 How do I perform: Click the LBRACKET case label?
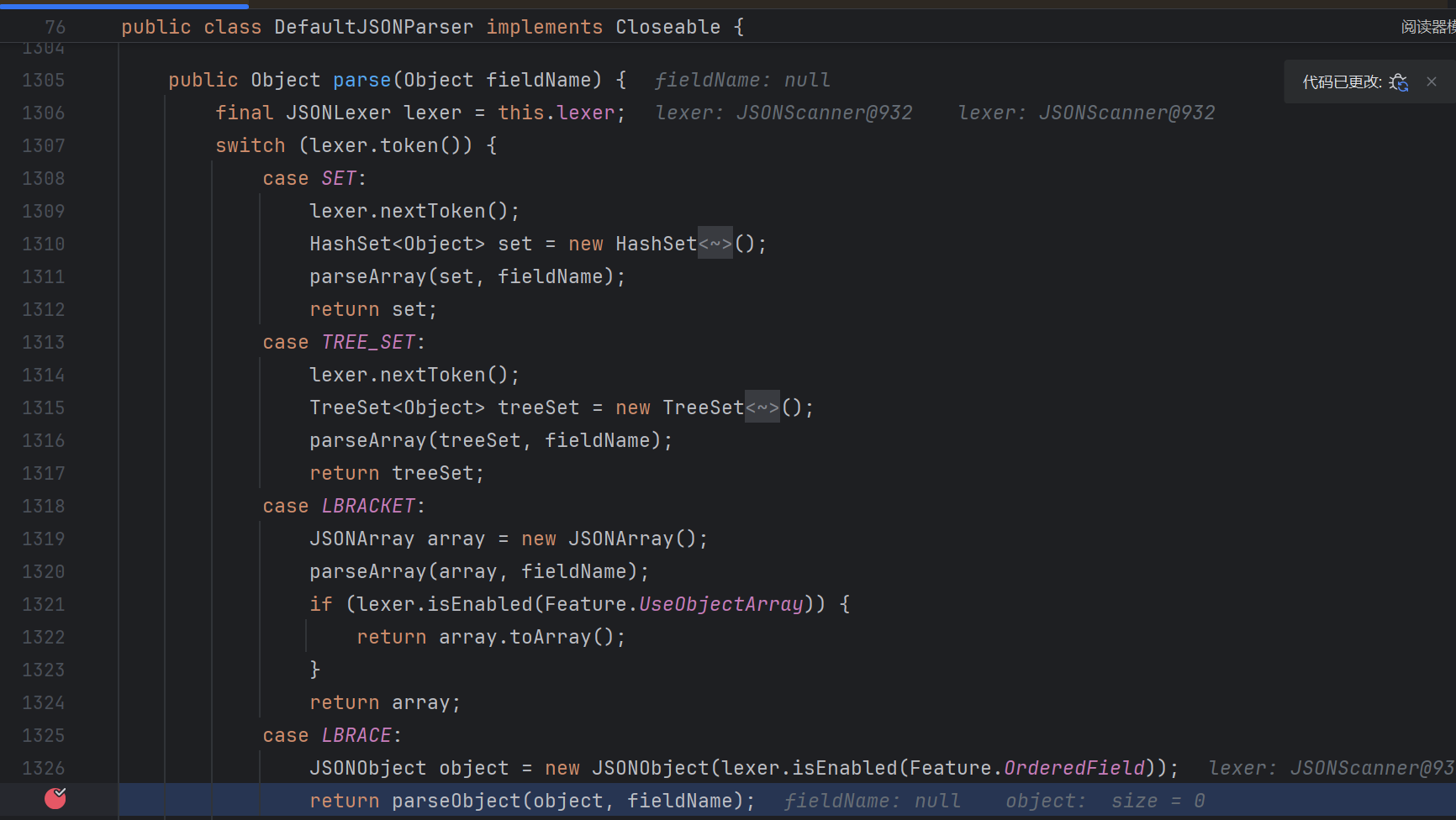tap(368, 506)
